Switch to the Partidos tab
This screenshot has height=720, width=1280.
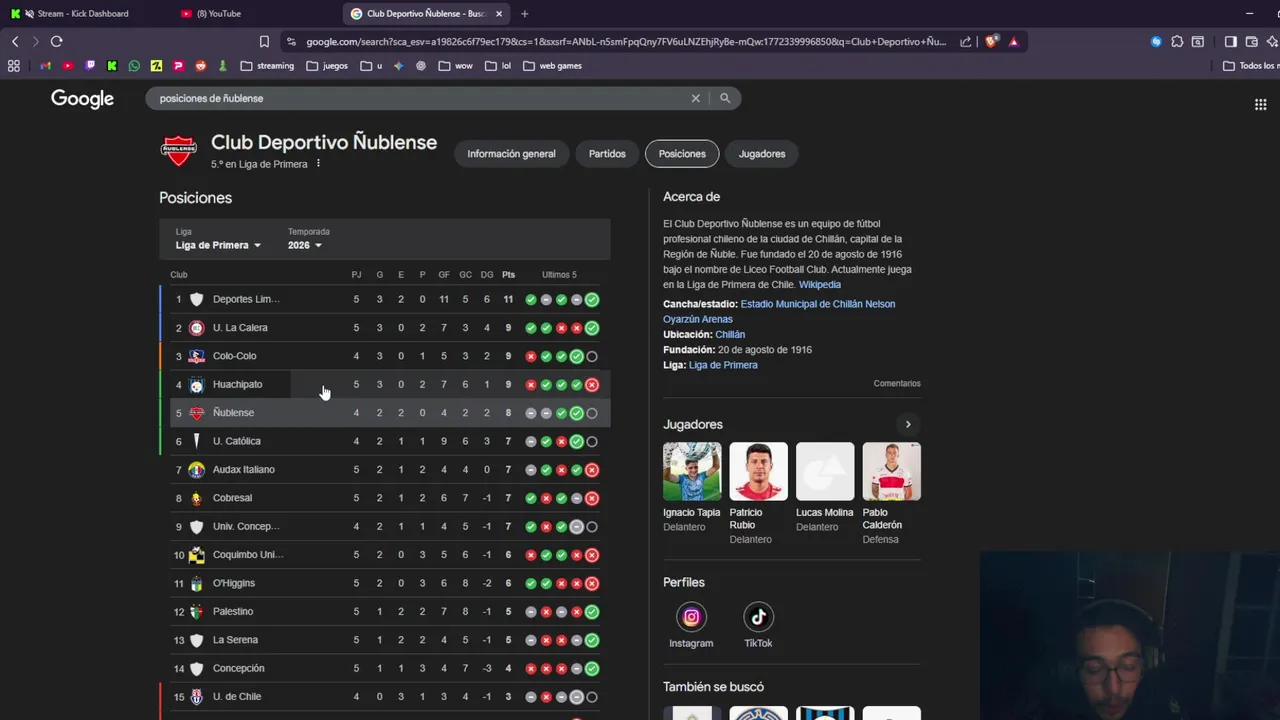click(607, 154)
